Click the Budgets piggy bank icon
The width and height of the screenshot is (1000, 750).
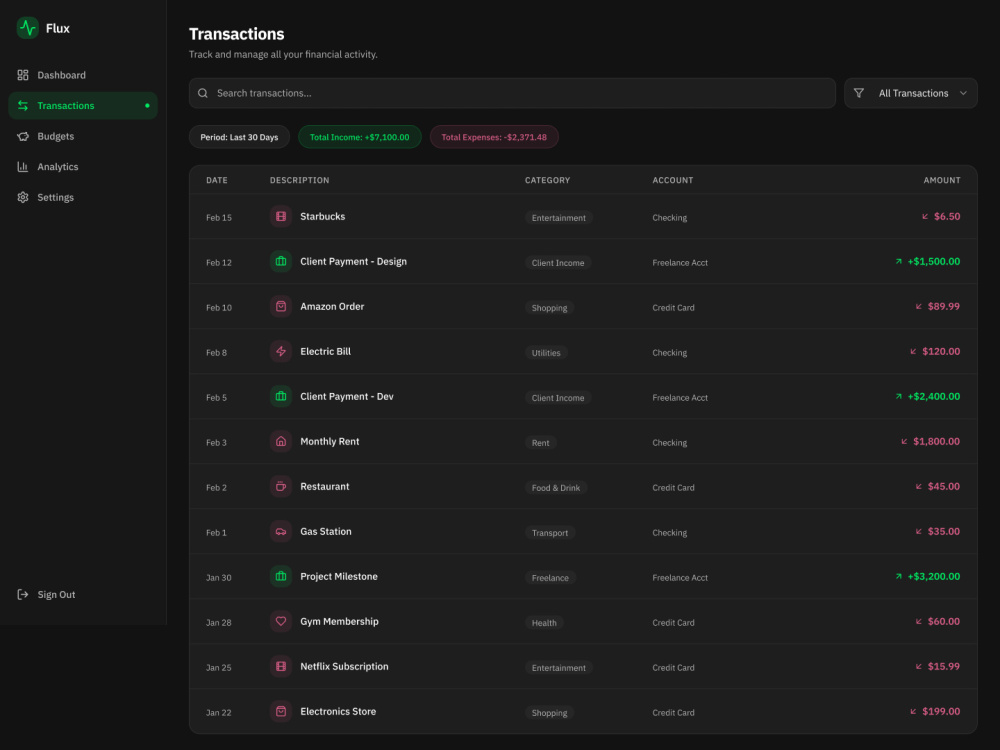tap(23, 136)
